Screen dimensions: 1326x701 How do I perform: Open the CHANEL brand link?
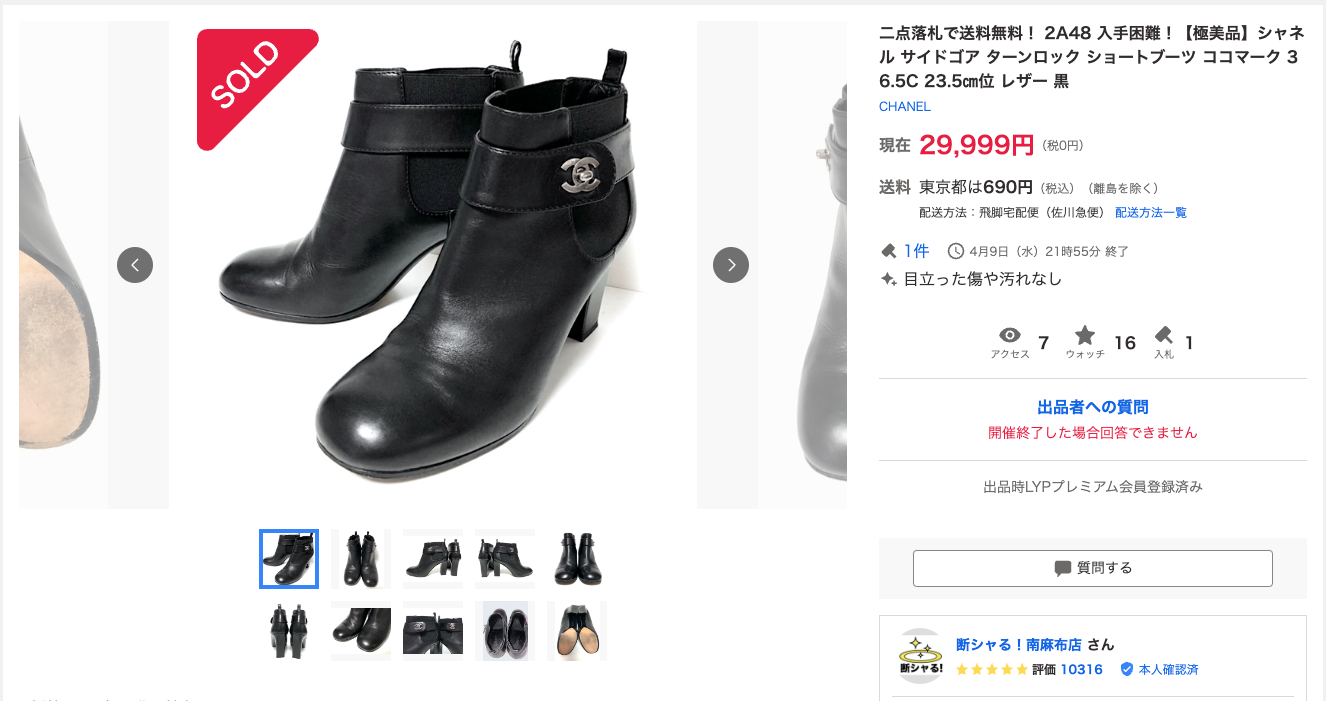904,106
